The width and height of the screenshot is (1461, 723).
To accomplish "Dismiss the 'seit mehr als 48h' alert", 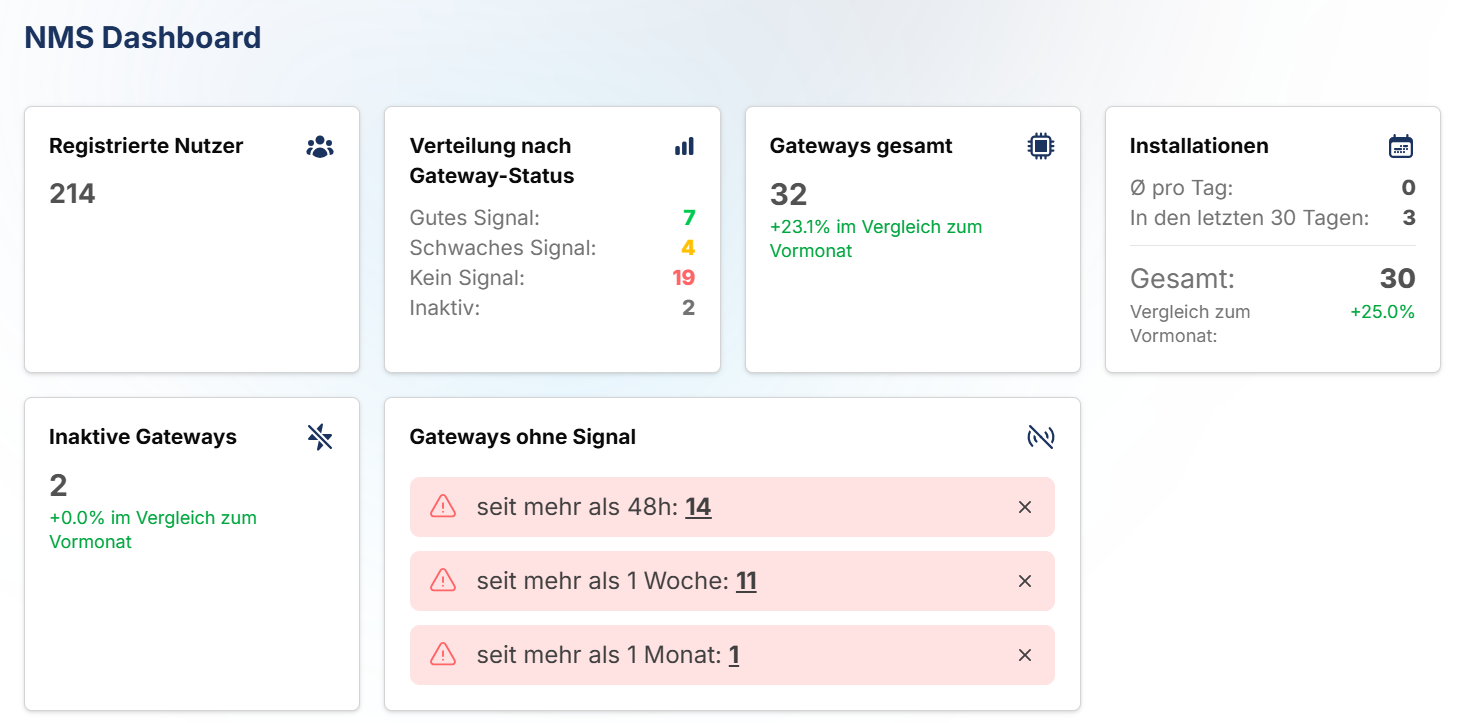I will pos(1024,507).
